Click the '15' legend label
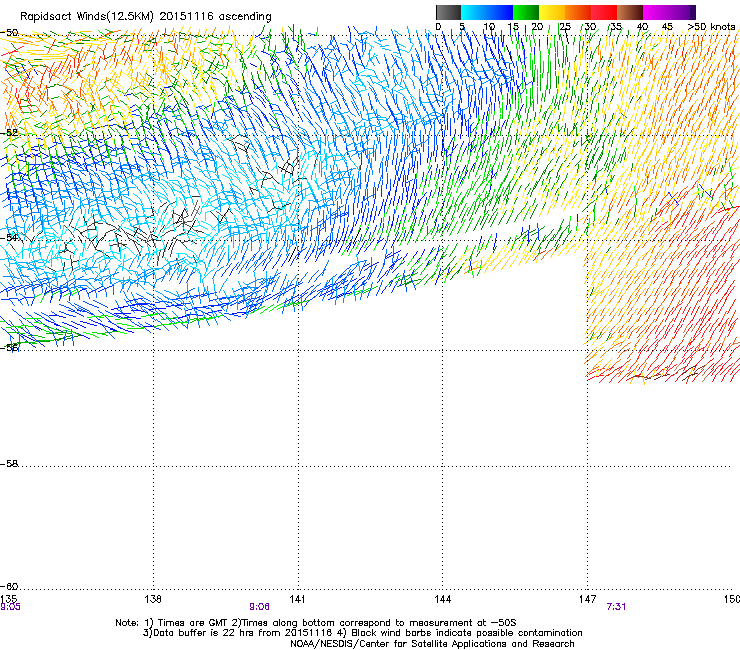Image resolution: width=740 pixels, height=650 pixels. tap(513, 27)
